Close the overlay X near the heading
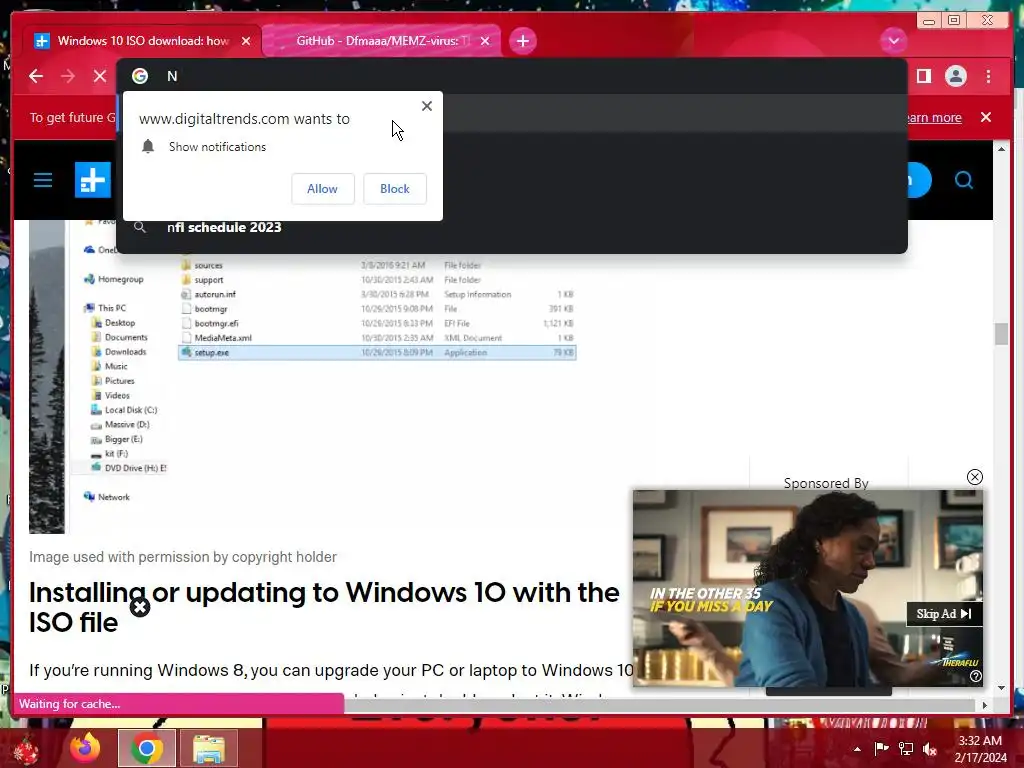The width and height of the screenshot is (1024, 768). tap(140, 607)
